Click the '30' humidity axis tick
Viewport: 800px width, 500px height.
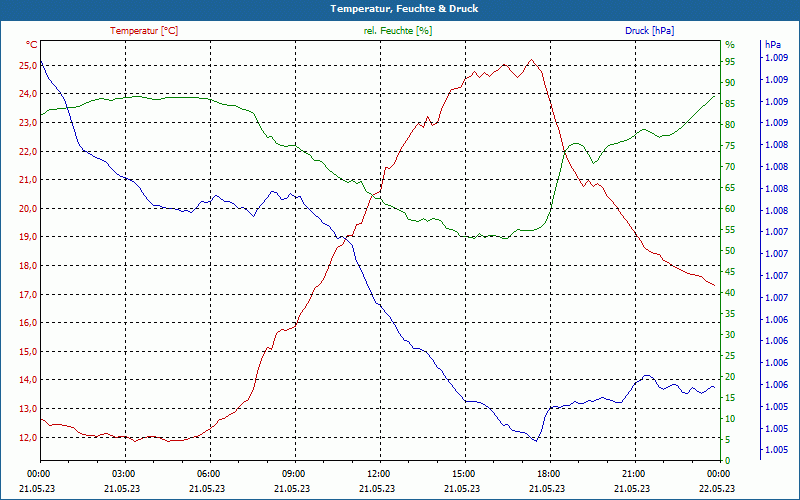[x=730, y=335]
